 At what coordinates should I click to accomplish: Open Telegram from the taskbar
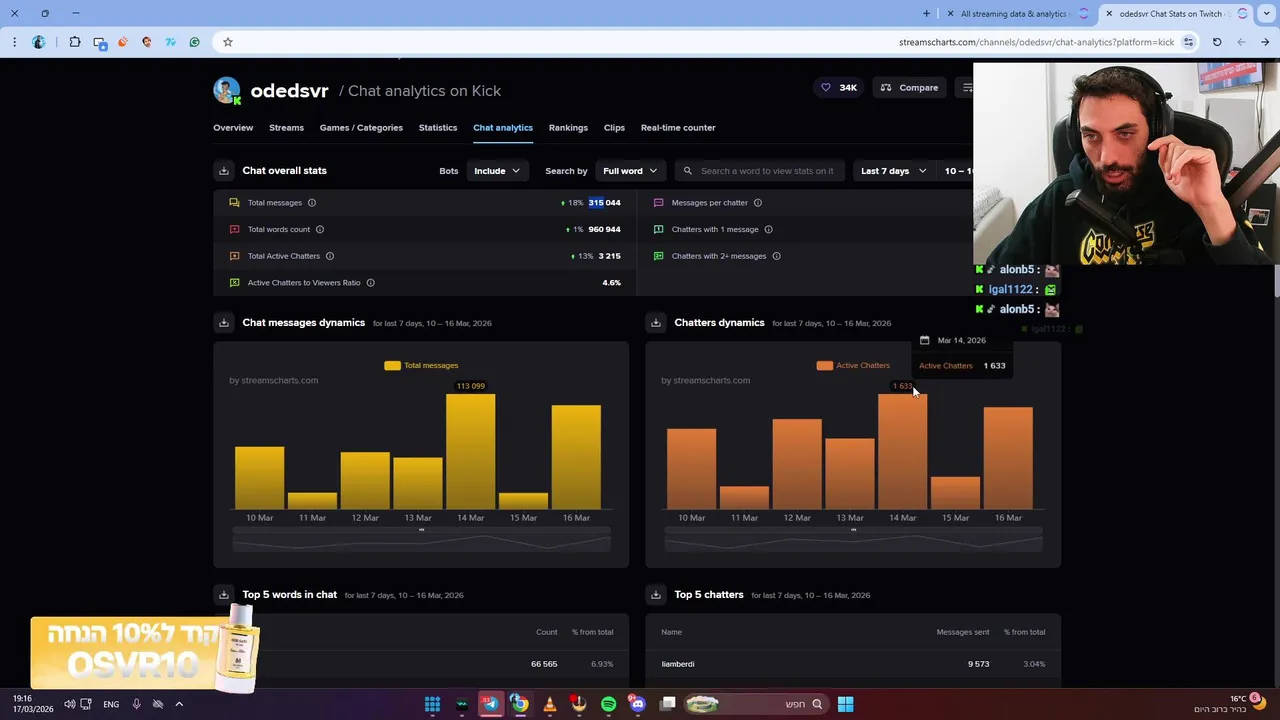tap(490, 704)
